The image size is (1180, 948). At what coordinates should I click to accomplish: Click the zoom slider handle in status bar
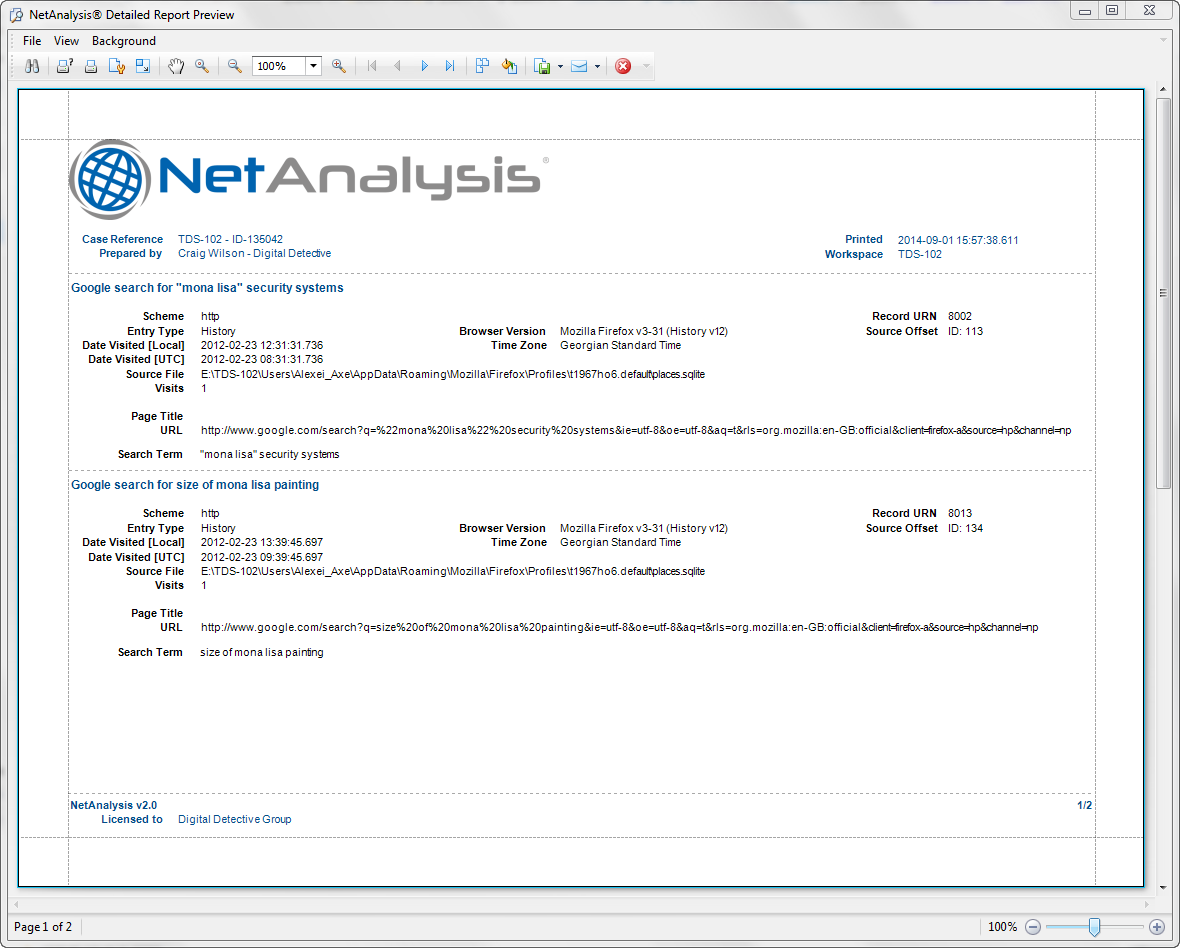coord(1095,927)
